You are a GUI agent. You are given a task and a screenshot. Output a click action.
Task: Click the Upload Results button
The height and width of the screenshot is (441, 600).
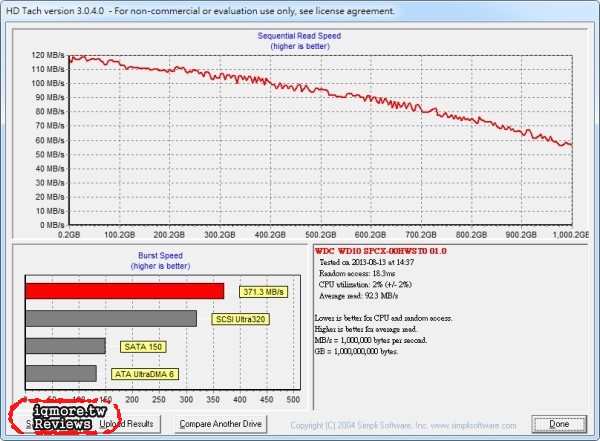(126, 424)
